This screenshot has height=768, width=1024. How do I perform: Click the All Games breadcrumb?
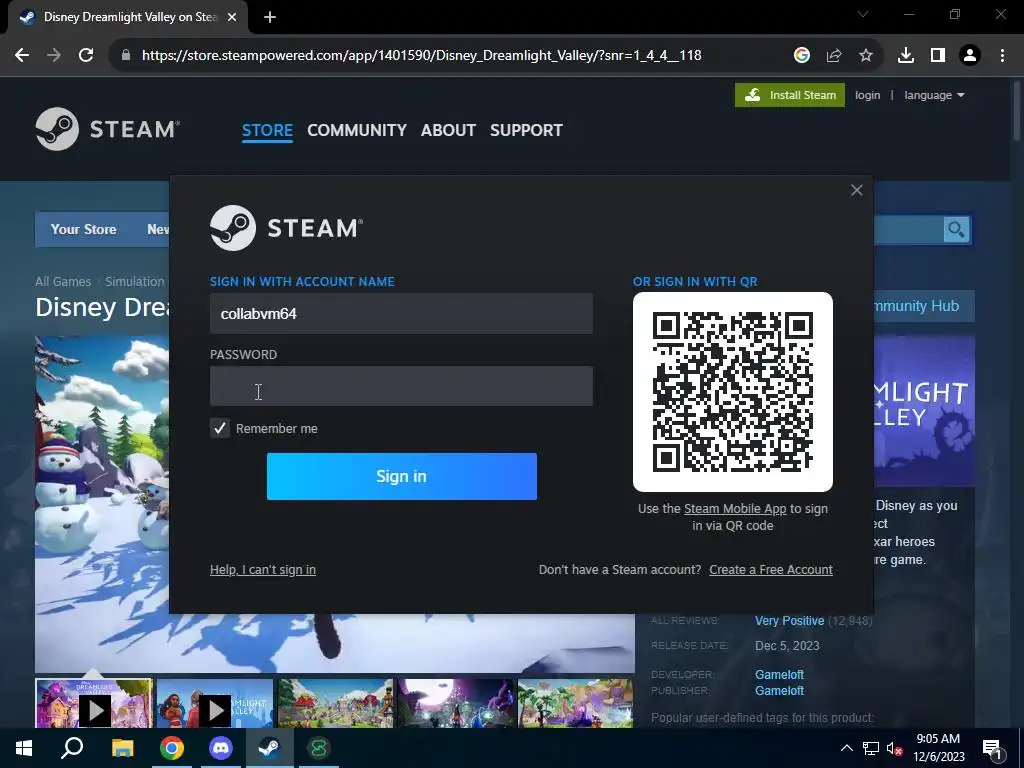pos(63,281)
